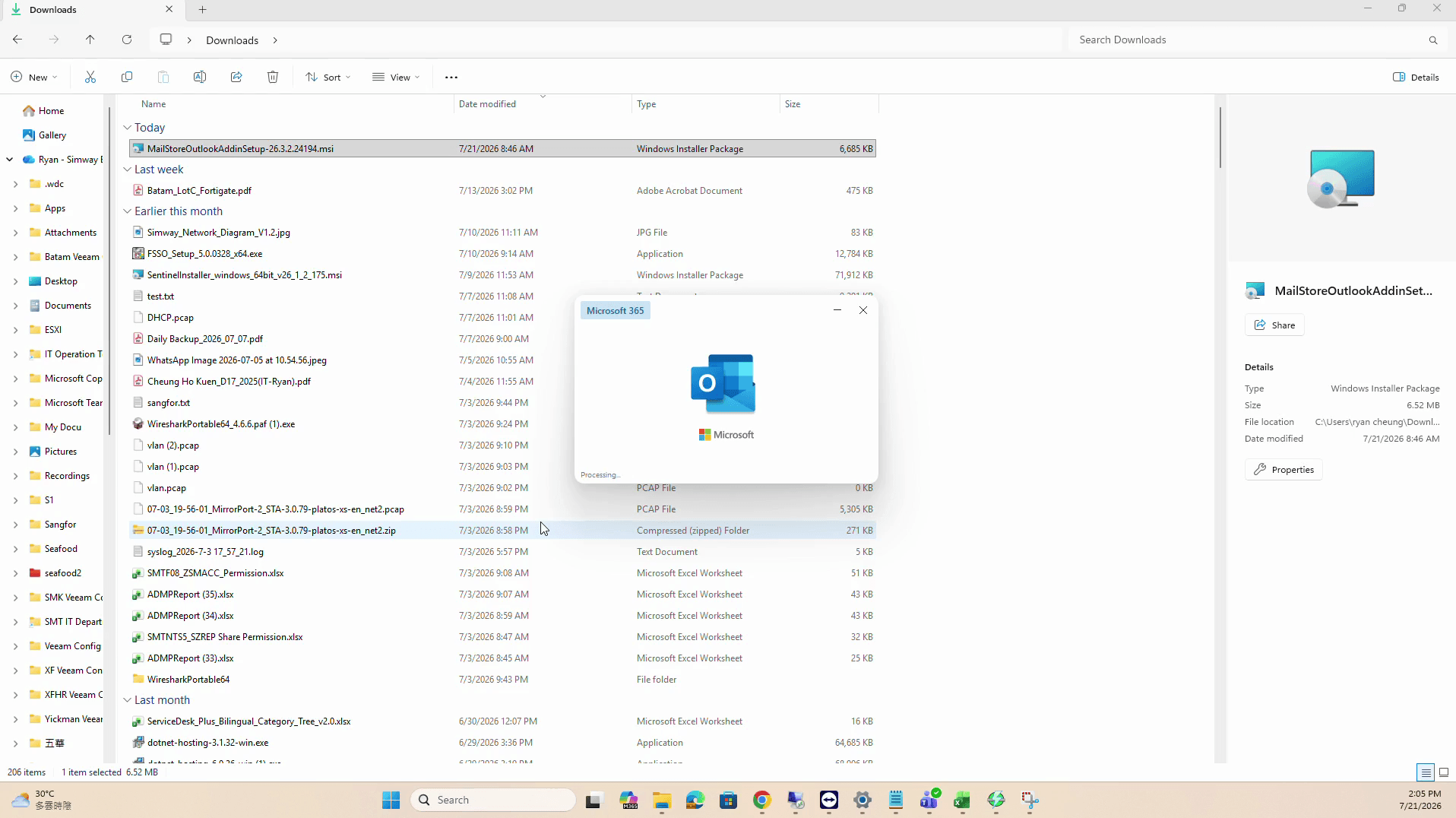Open Microsoft 365 Copilot taskbar icon

coord(628,800)
